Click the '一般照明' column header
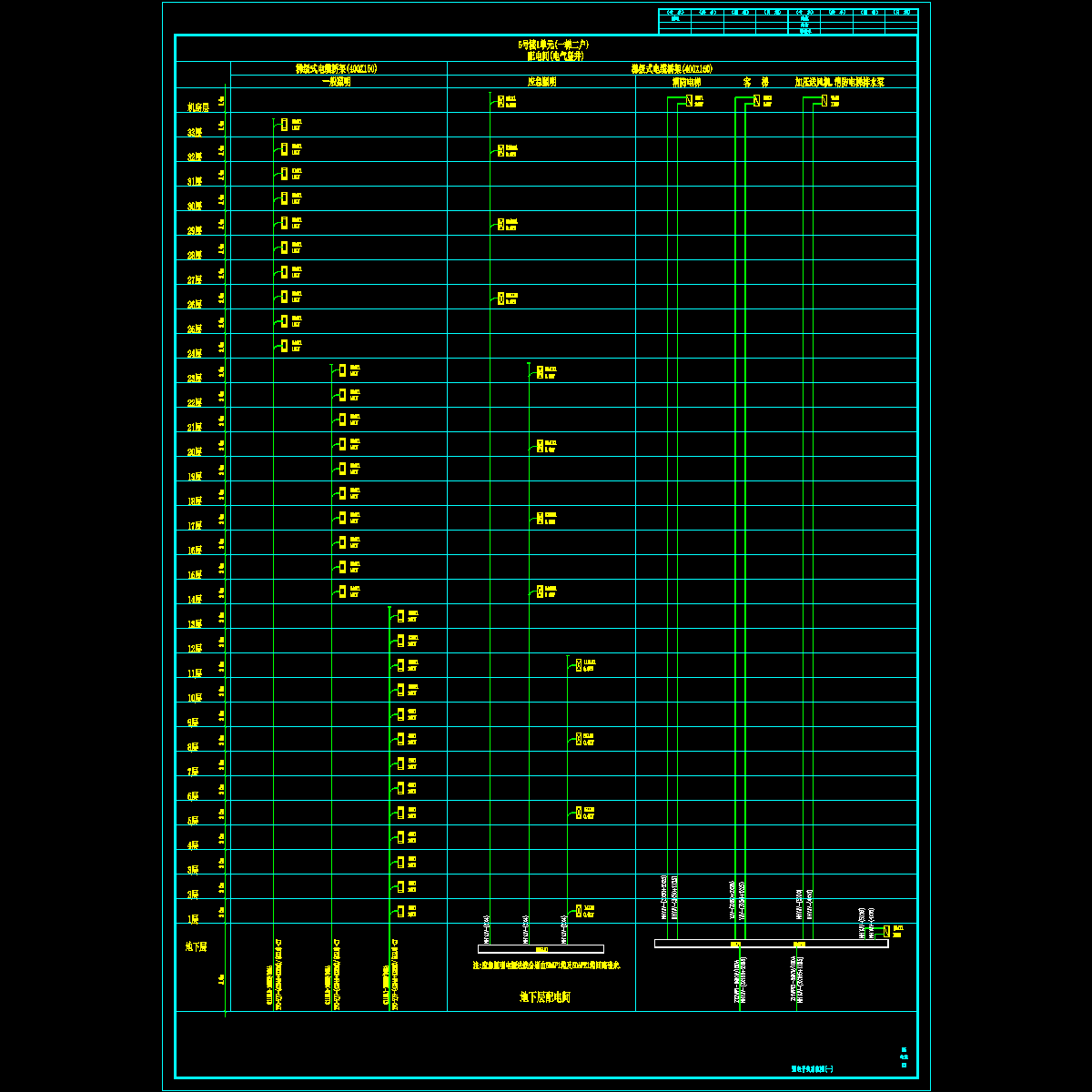 pos(337,82)
